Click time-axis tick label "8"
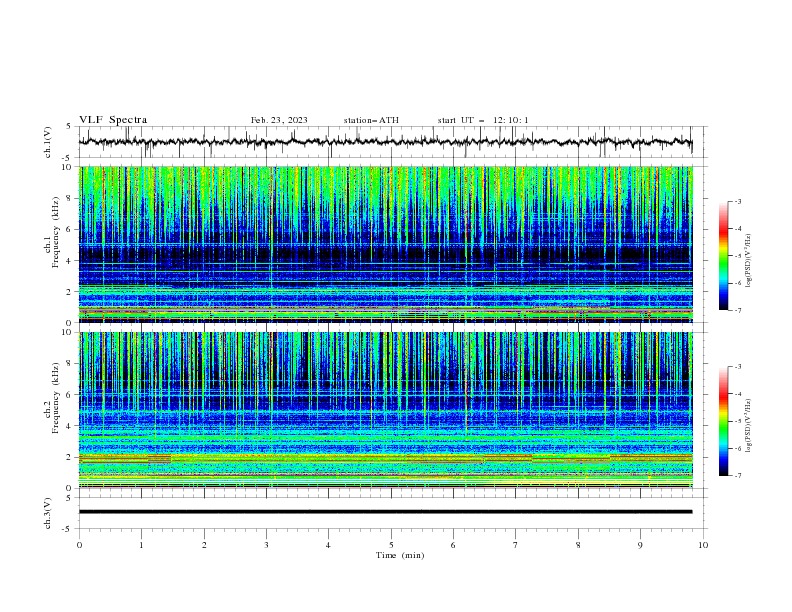This screenshot has width=792, height=612. click(578, 545)
